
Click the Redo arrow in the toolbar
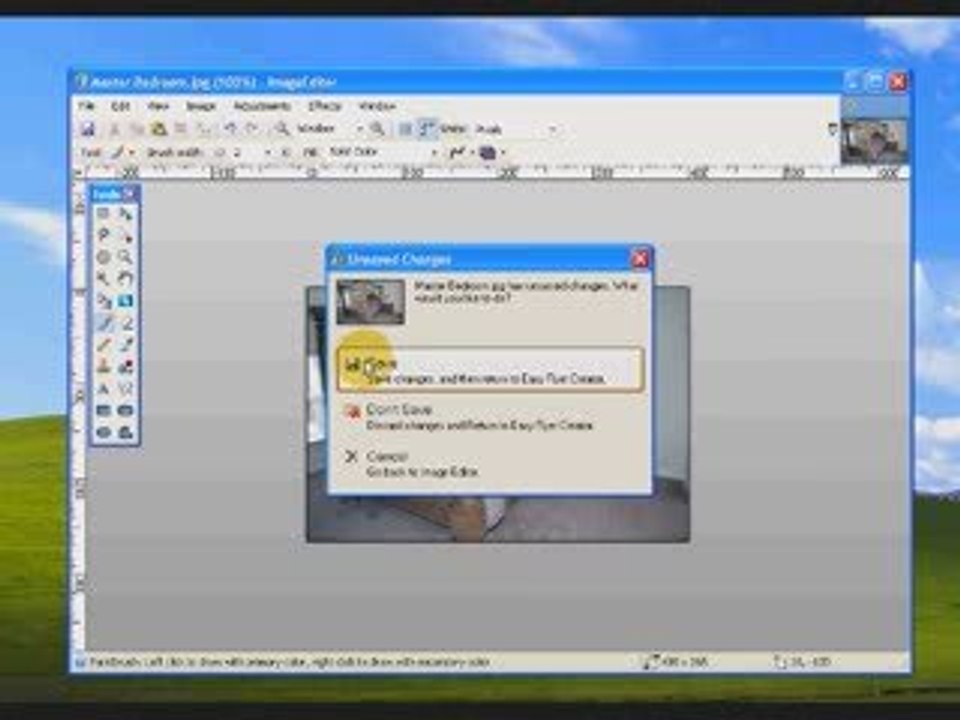pos(252,129)
